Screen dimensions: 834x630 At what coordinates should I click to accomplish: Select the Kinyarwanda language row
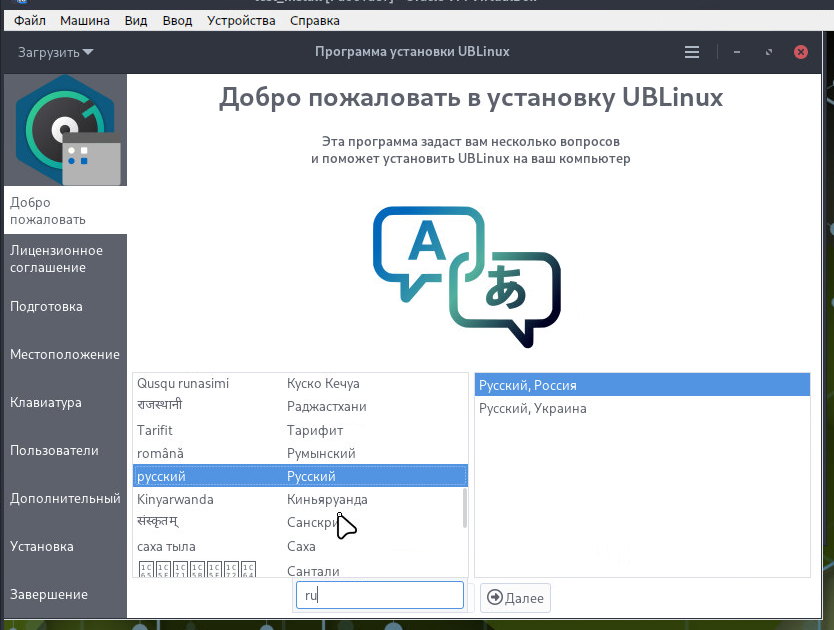pos(300,499)
